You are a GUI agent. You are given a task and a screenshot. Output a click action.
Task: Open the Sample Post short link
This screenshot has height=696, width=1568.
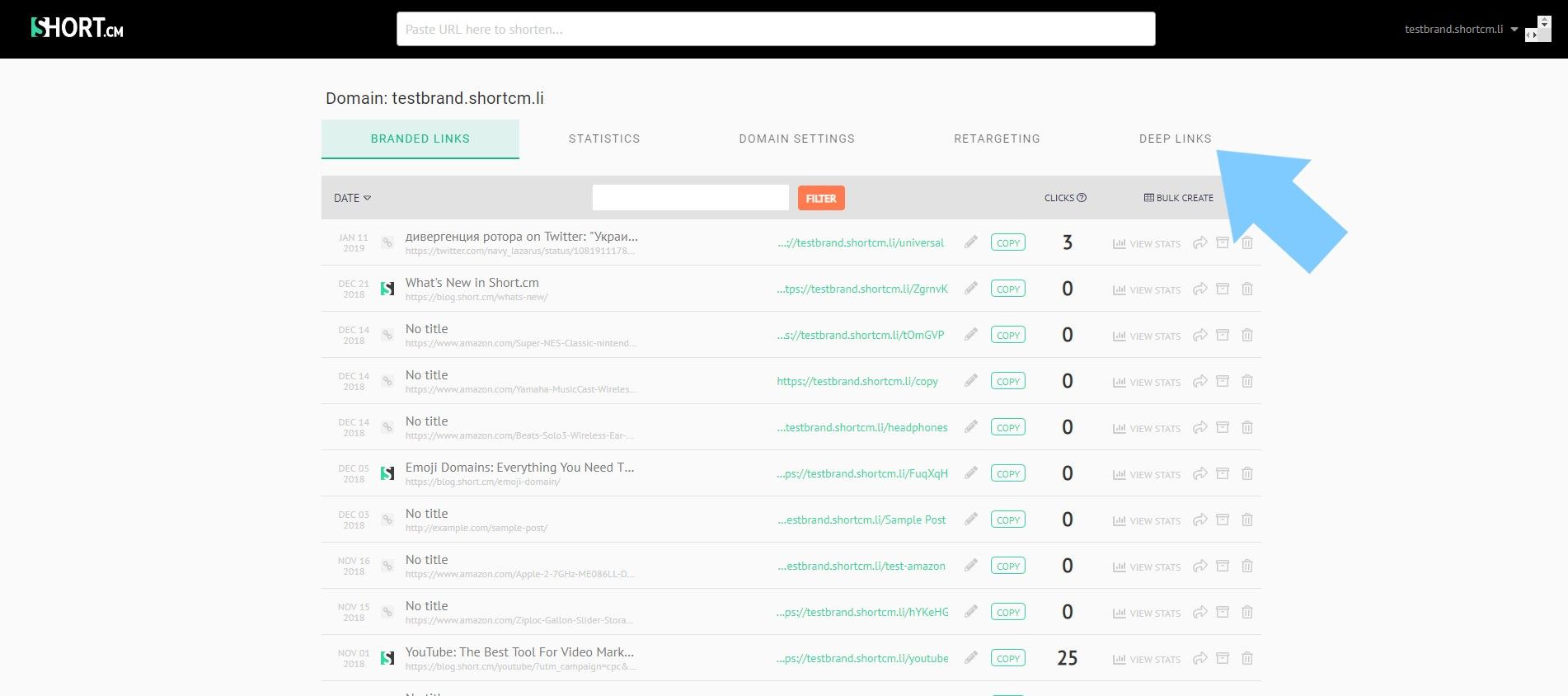(861, 520)
